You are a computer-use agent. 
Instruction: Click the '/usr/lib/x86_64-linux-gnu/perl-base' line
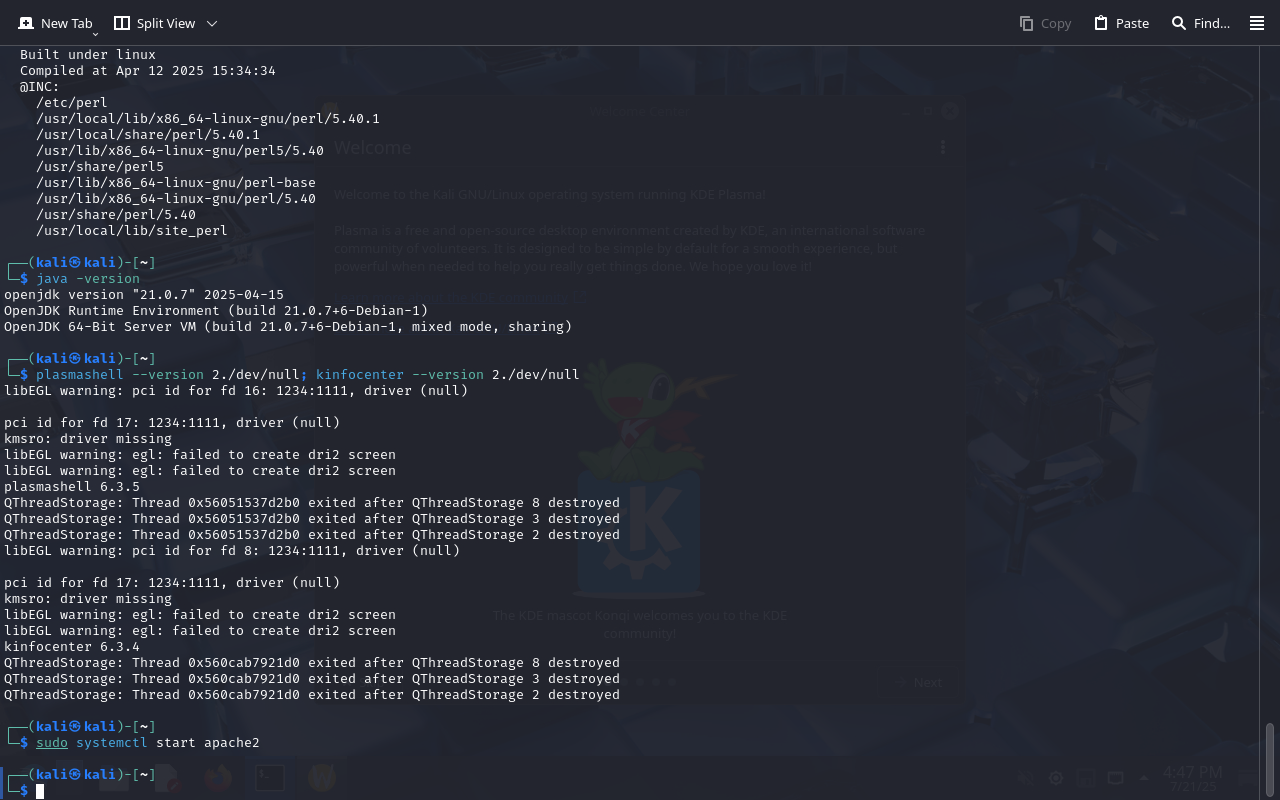click(x=176, y=182)
